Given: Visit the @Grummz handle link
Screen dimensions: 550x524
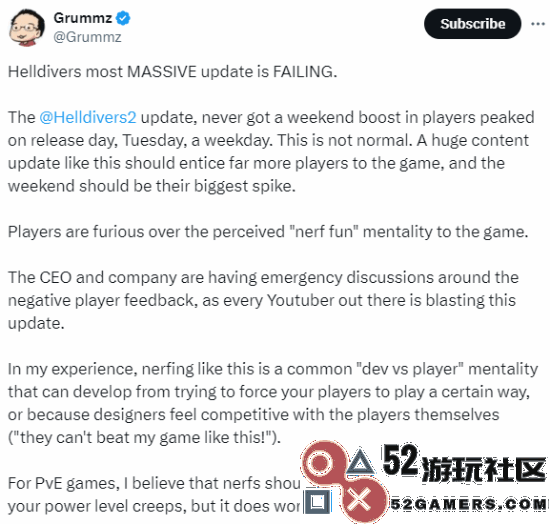Looking at the screenshot, I should pos(87,37).
